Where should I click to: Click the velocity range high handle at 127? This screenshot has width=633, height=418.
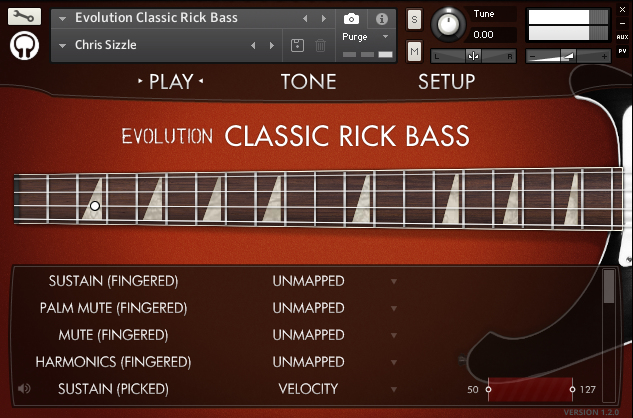point(572,389)
